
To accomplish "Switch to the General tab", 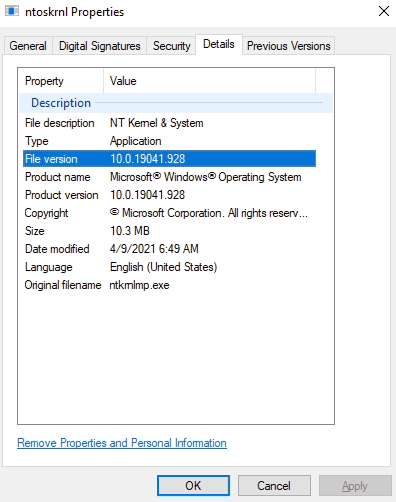I will [x=28, y=46].
